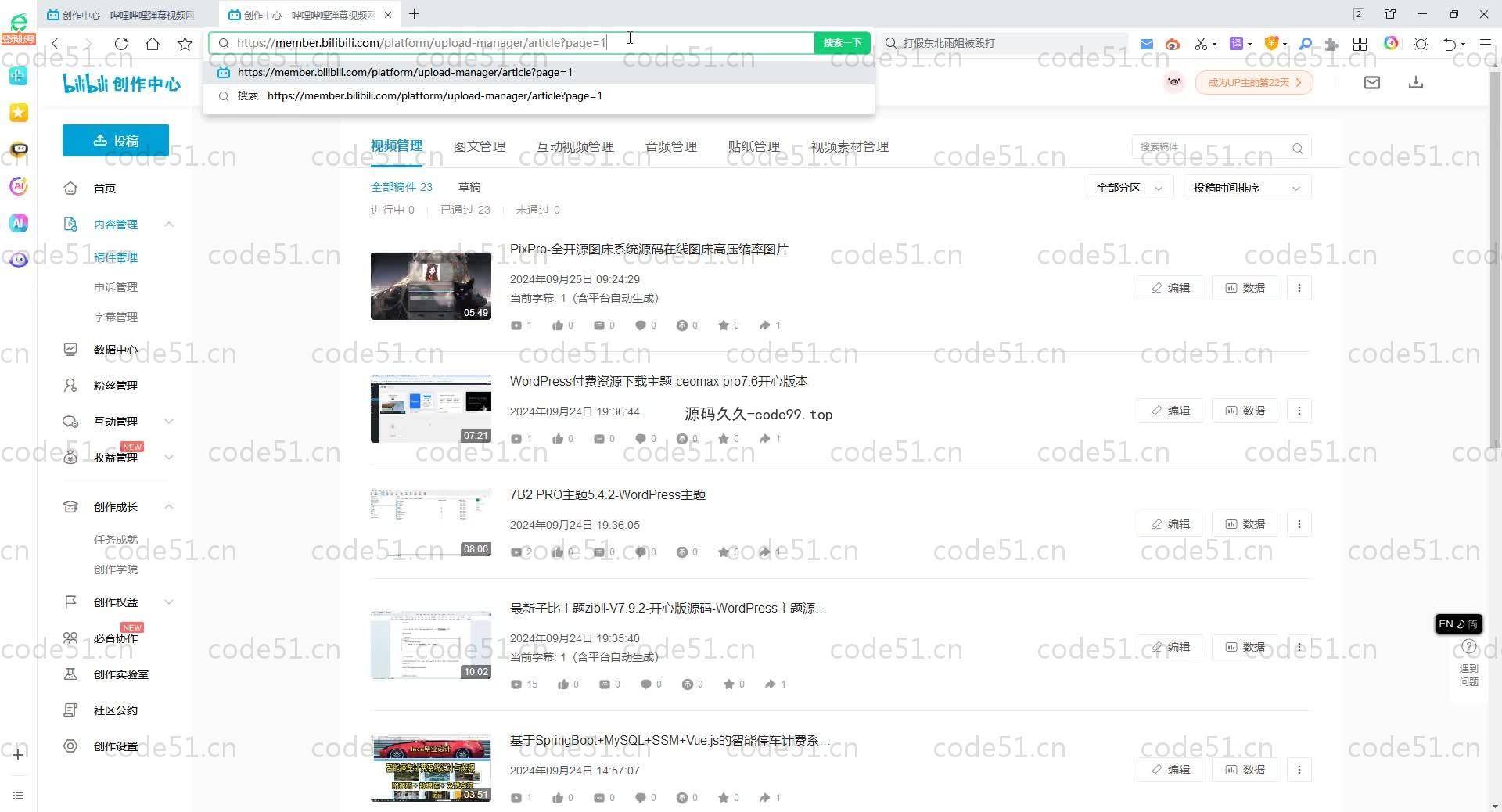The height and width of the screenshot is (812, 1502).
Task: Click the 成为UP主的第22天 badge
Action: (x=1254, y=82)
